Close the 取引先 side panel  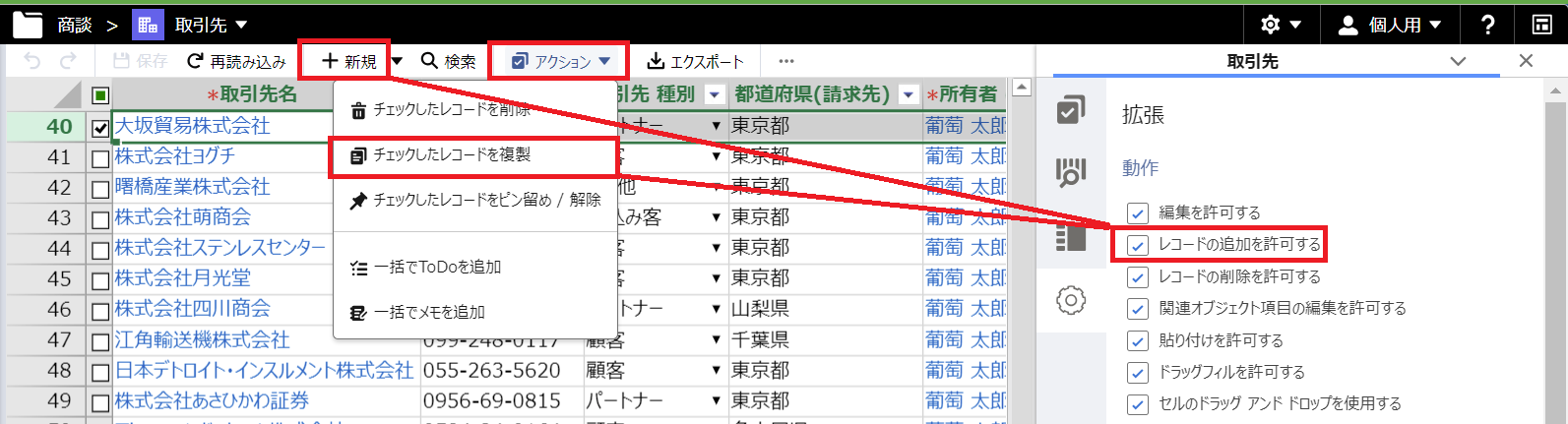[x=1526, y=61]
